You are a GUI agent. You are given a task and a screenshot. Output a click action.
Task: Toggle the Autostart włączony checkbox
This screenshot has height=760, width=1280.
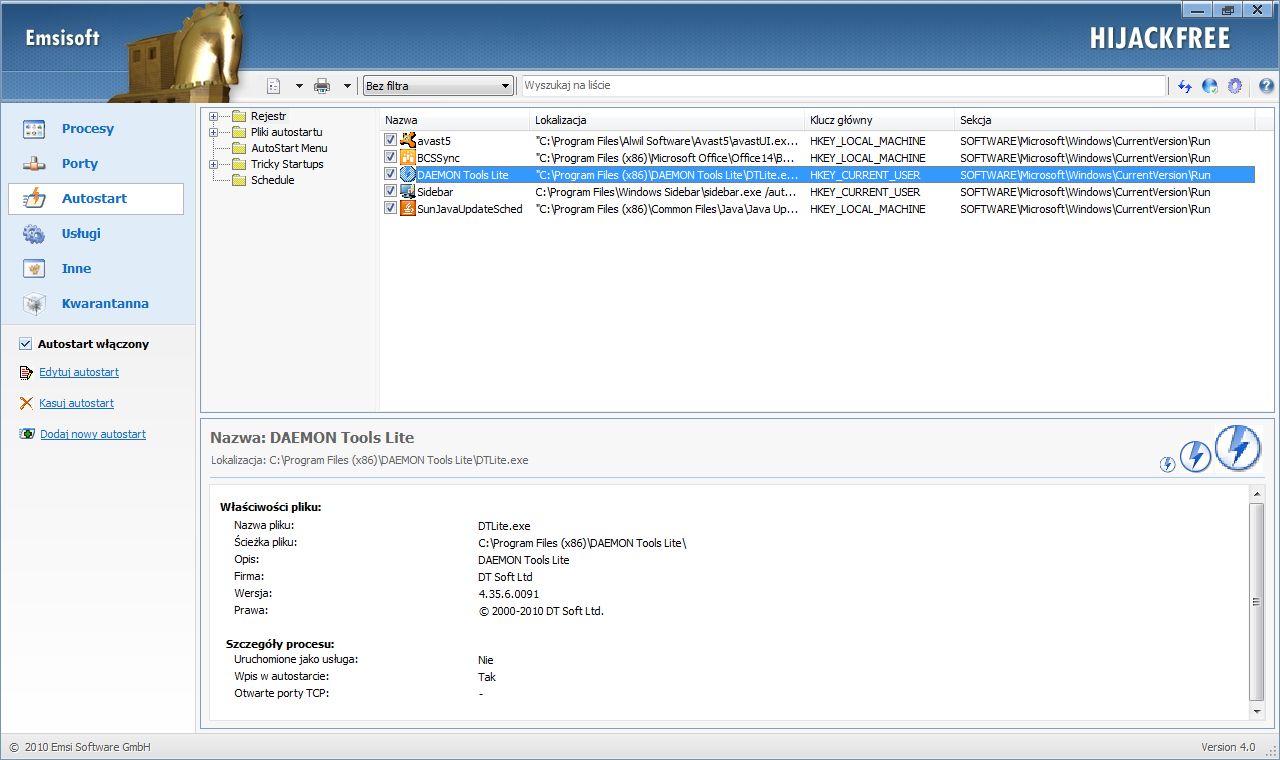[26, 344]
